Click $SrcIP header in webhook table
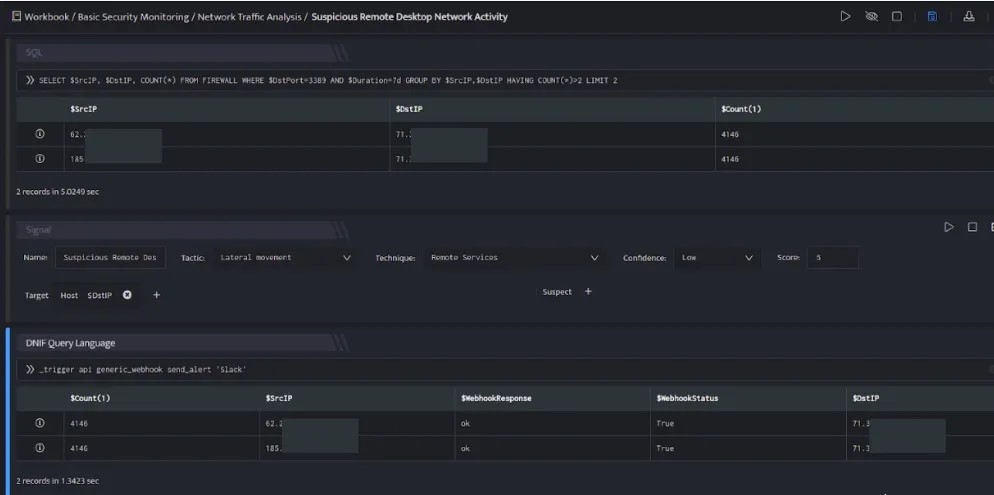Screen dimensions: 994x495 279,398
